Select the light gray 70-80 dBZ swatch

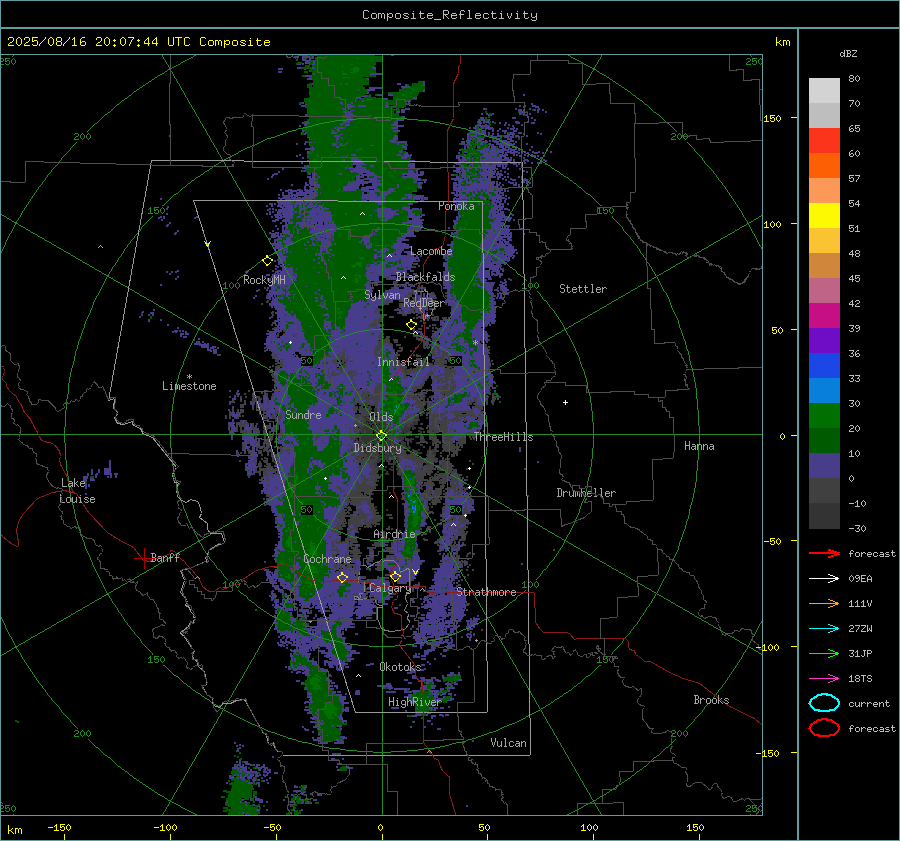click(824, 91)
